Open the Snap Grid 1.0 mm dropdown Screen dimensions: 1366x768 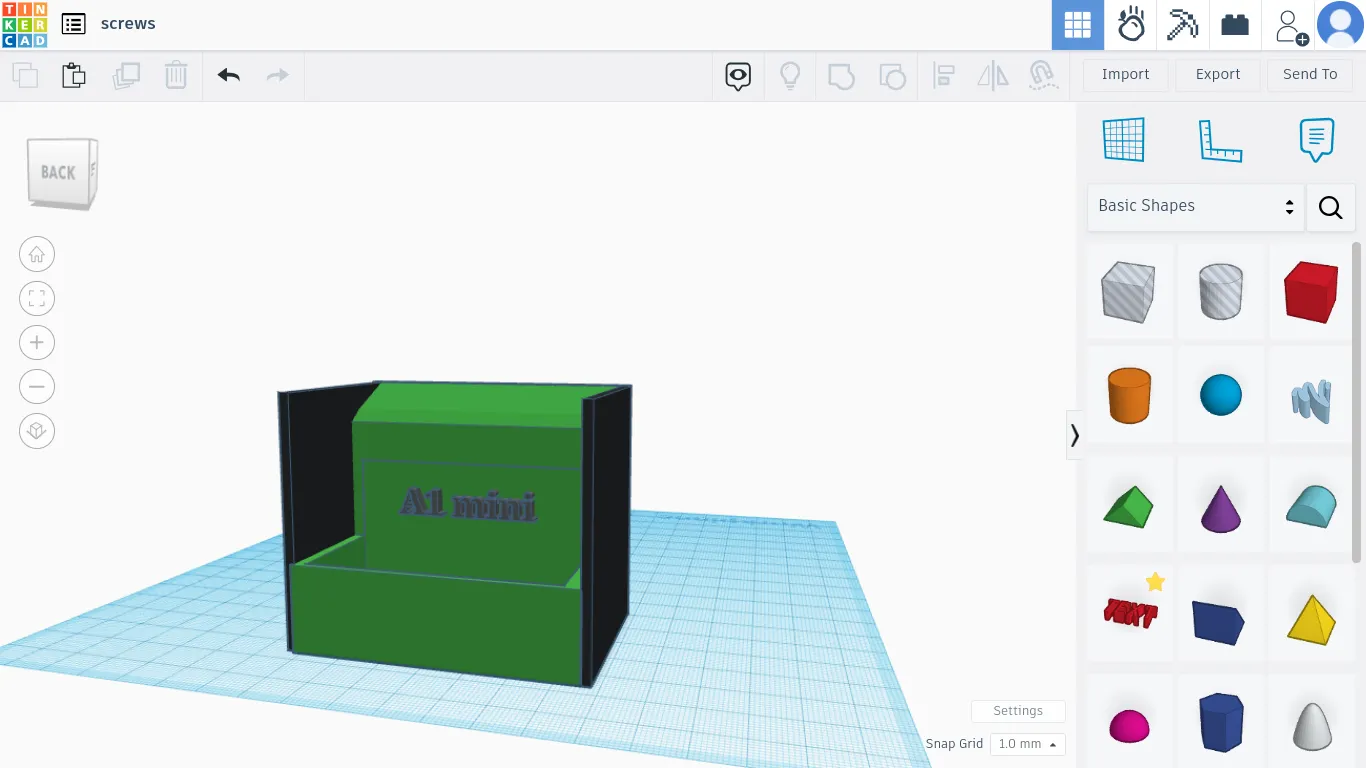pyautogui.click(x=1027, y=744)
